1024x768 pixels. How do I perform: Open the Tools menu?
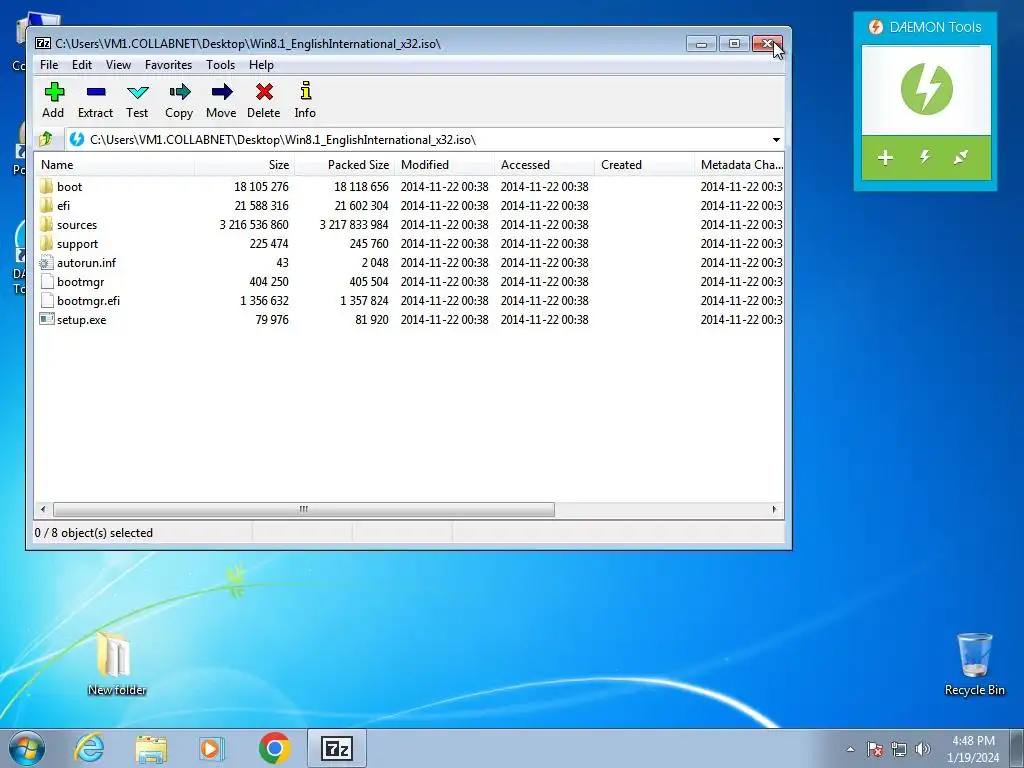point(220,65)
